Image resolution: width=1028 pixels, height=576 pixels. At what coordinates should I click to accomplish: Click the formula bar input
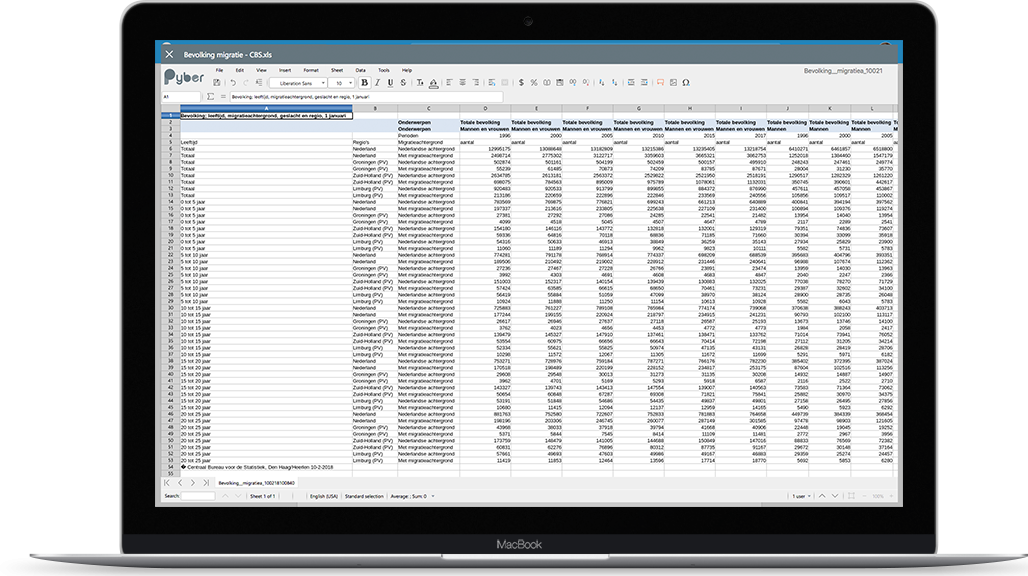tap(366, 97)
